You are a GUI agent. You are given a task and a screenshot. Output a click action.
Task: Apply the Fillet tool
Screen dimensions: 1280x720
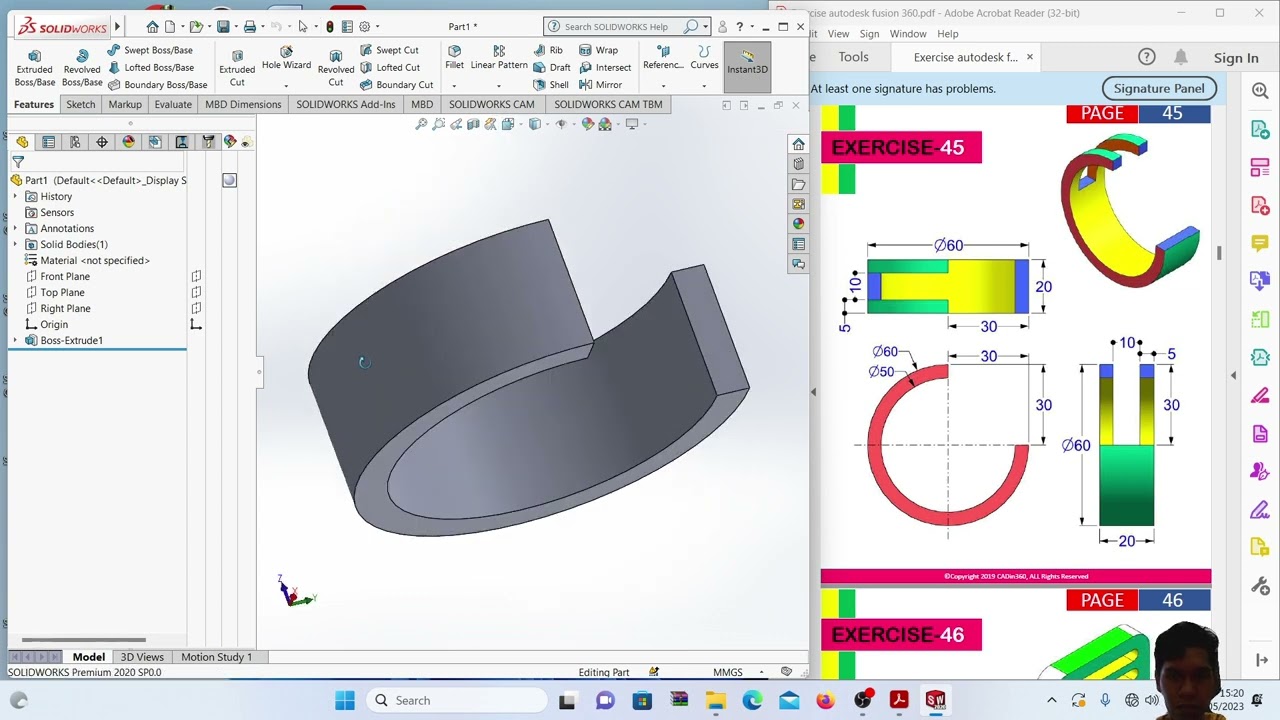[454, 58]
